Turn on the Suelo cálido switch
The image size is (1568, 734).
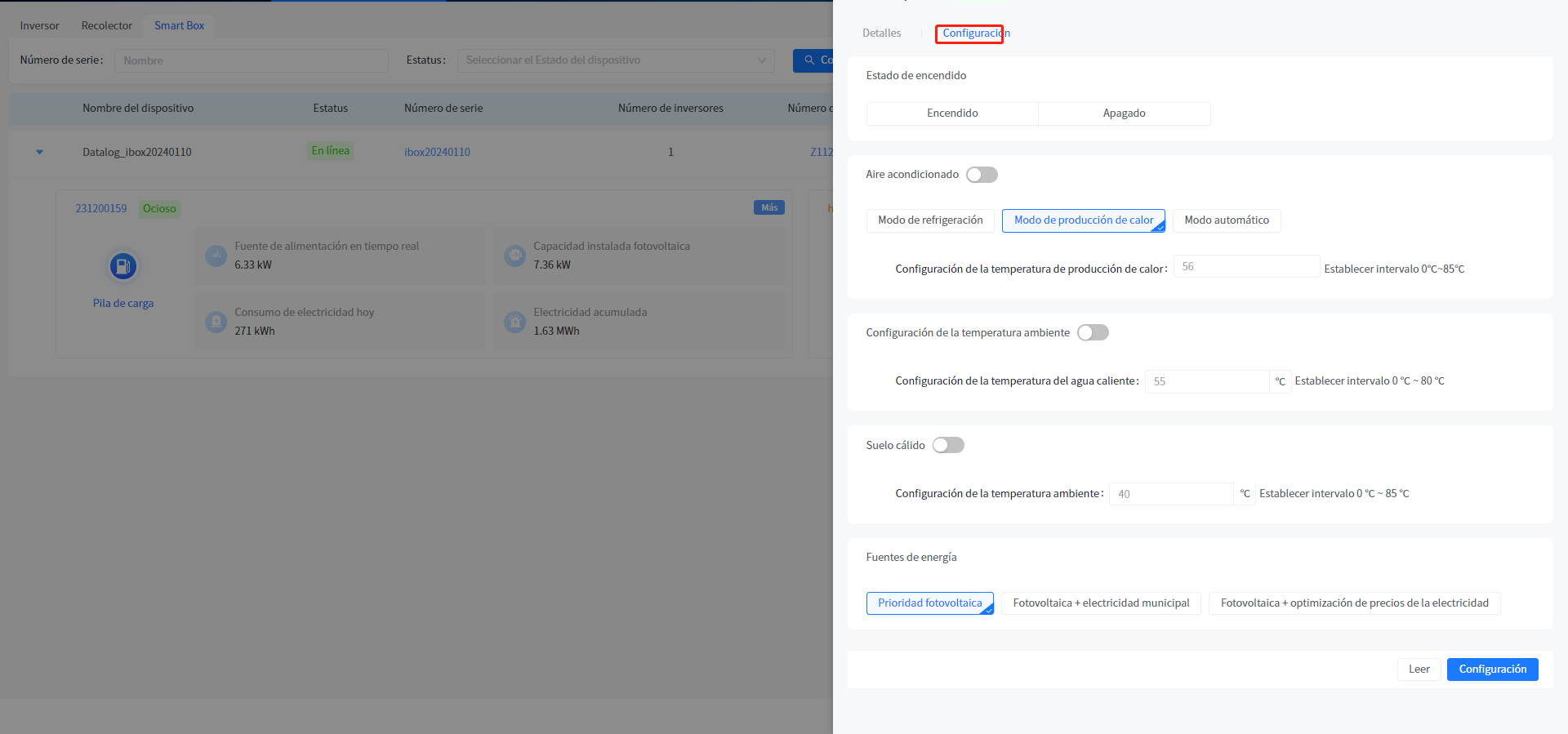(x=948, y=445)
